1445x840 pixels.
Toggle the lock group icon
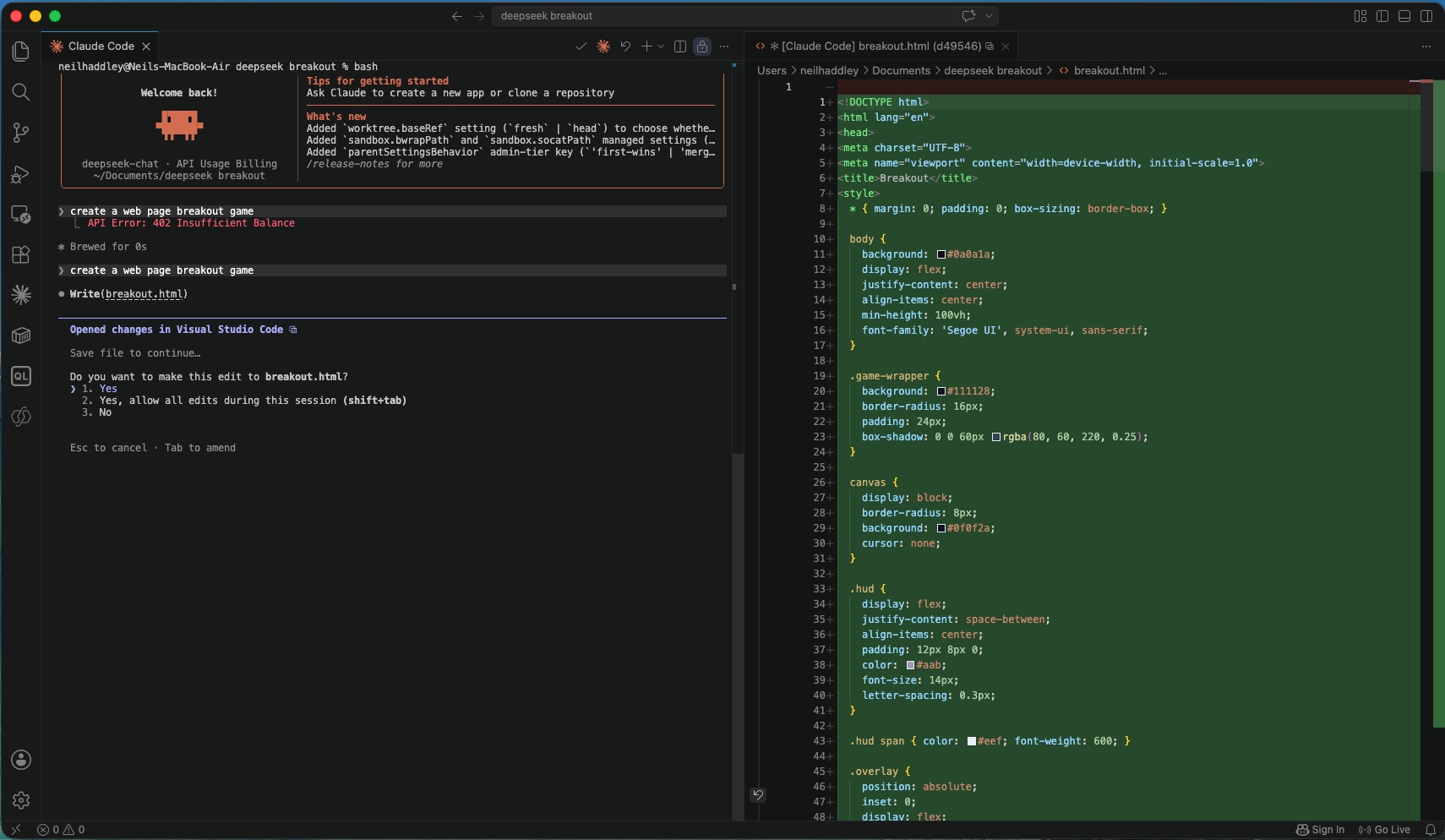tap(702, 46)
